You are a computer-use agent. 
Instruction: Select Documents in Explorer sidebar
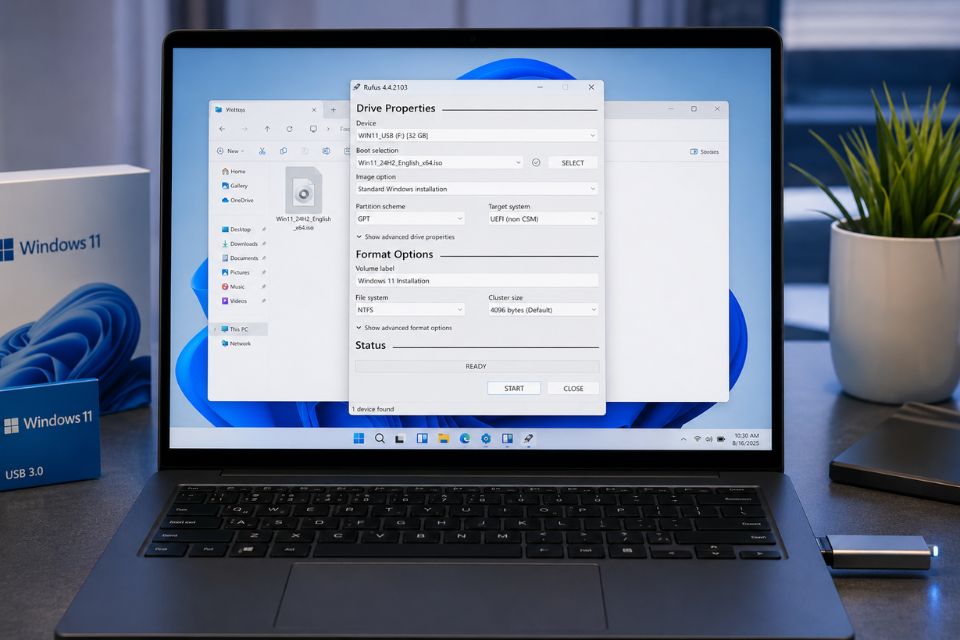[x=240, y=258]
